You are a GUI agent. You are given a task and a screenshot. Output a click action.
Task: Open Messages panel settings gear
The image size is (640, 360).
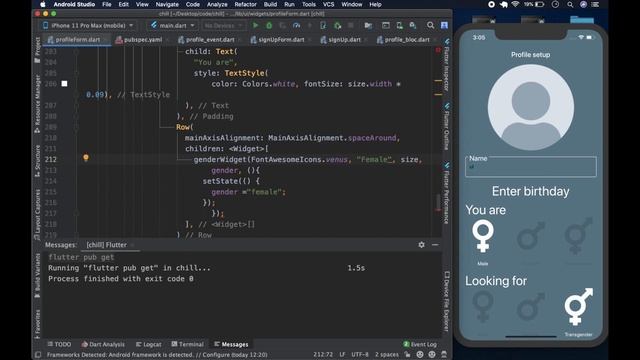[421, 244]
